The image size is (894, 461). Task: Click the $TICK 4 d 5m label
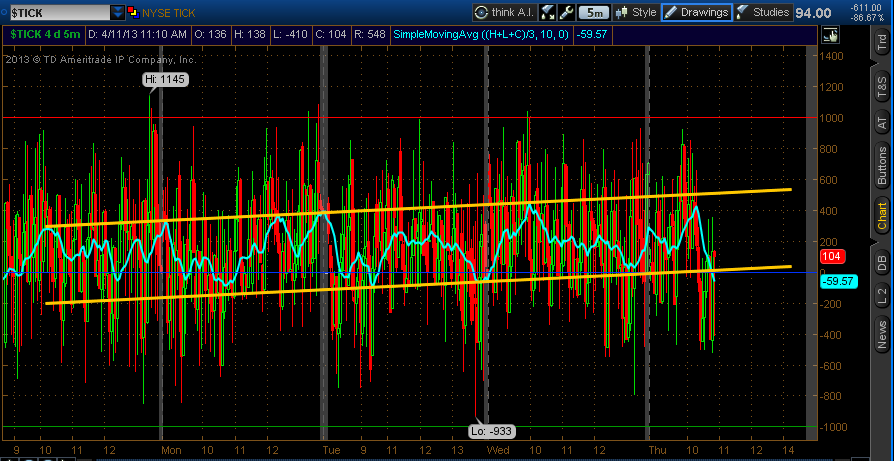[x=45, y=35]
